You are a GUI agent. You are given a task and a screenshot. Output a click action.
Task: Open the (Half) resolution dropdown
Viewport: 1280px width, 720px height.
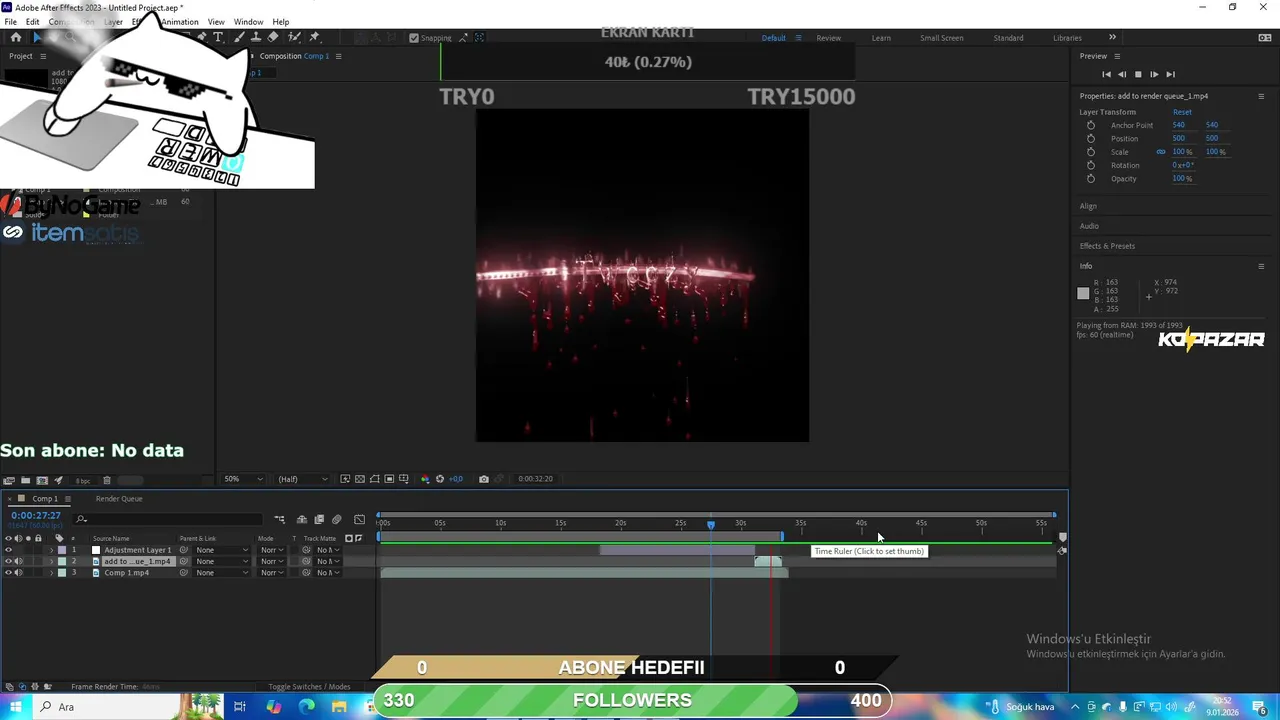(x=304, y=479)
